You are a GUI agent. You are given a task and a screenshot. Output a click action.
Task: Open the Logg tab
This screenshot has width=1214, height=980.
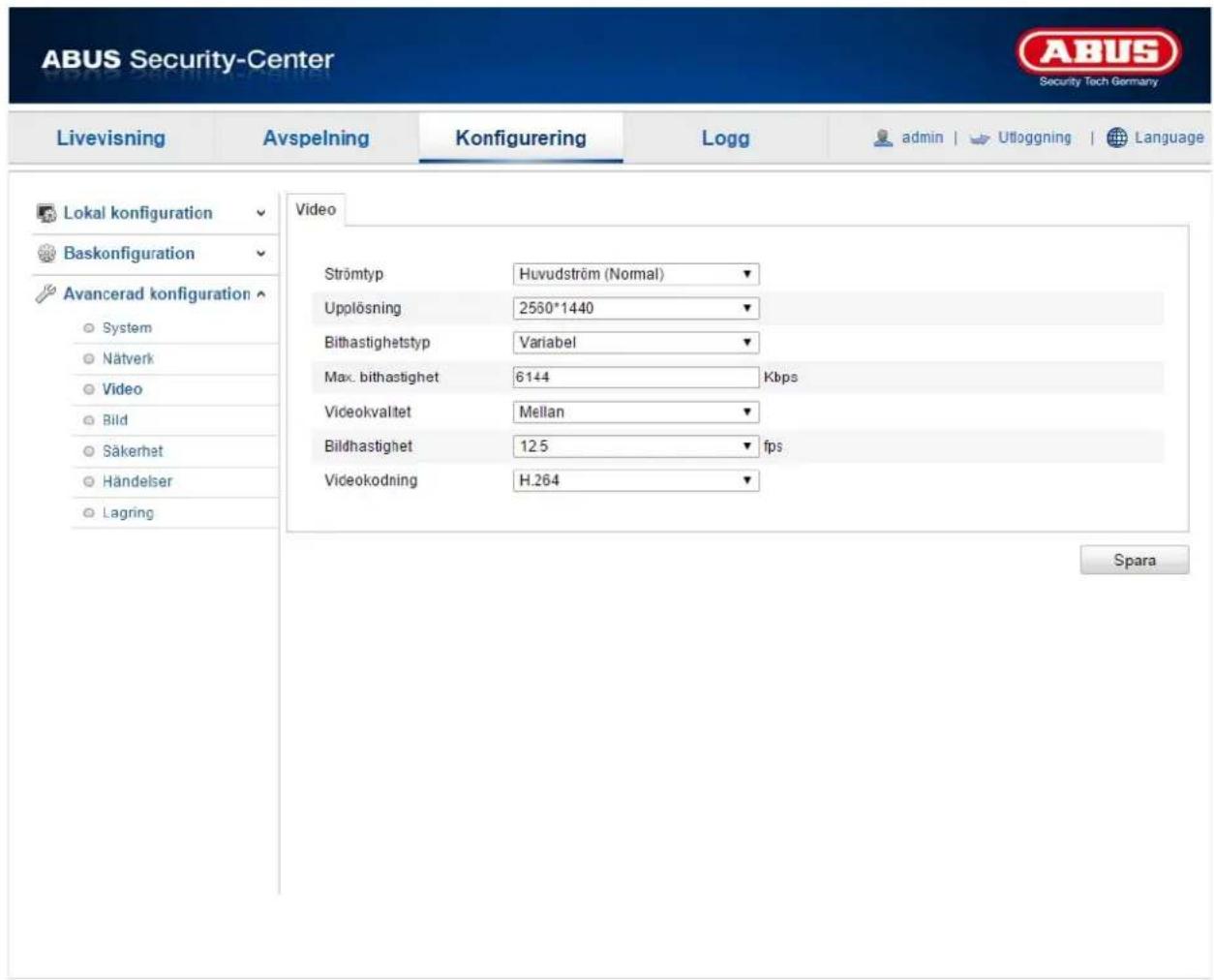click(725, 138)
